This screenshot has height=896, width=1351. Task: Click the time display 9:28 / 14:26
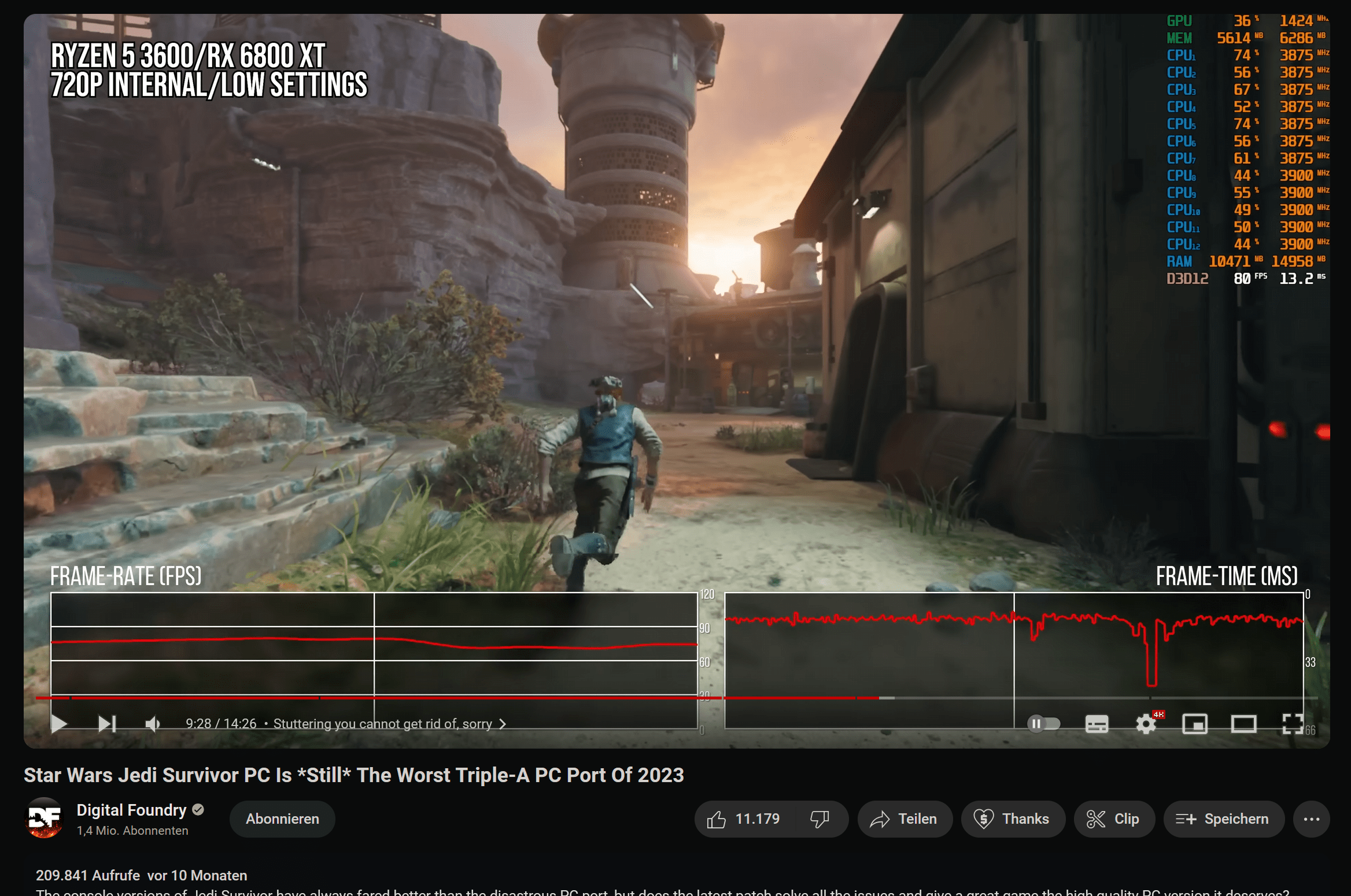tap(221, 724)
